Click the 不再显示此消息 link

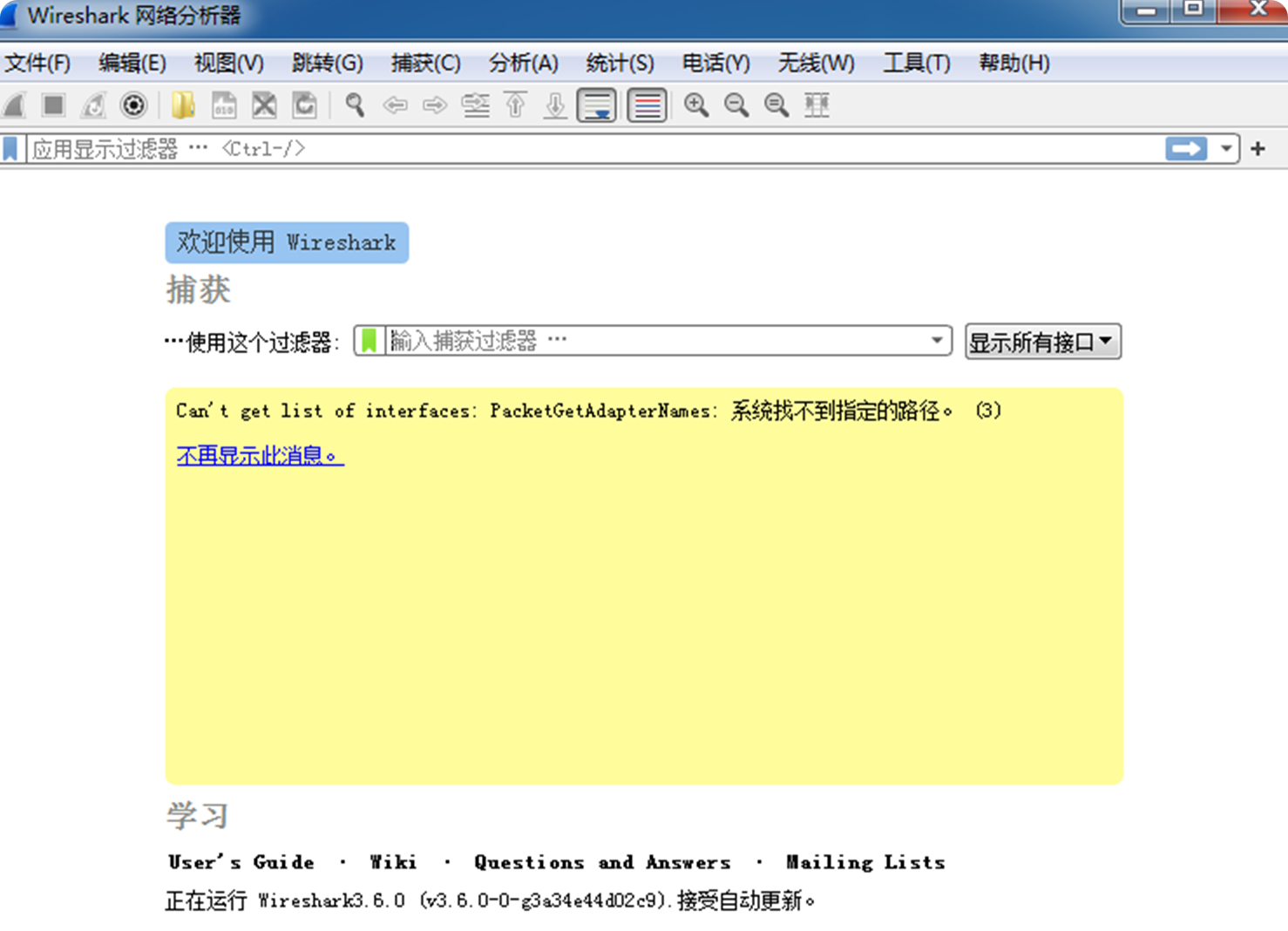pos(260,455)
